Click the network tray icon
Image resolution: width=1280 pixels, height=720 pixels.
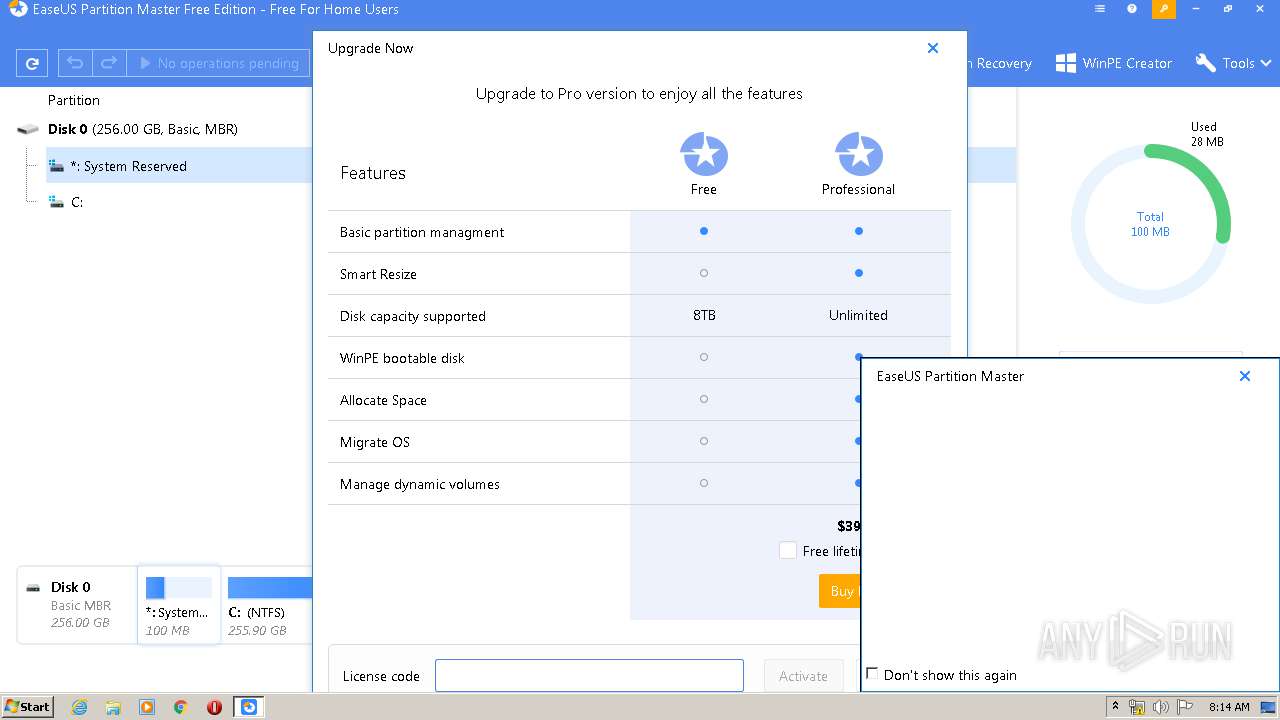pyautogui.click(x=1137, y=707)
